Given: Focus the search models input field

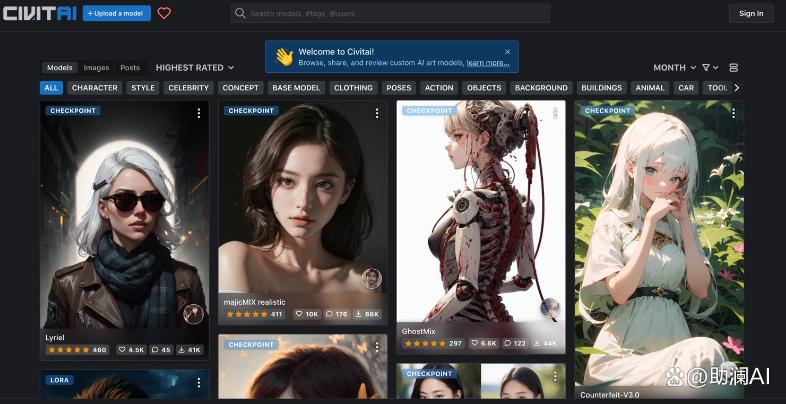Looking at the screenshot, I should pyautogui.click(x=390, y=14).
